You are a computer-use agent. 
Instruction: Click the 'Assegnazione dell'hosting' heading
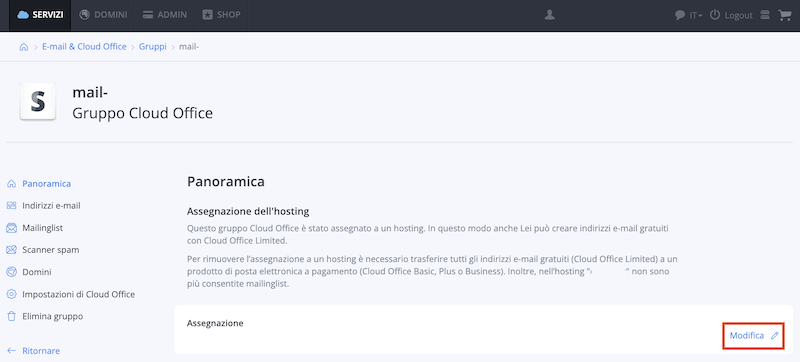(248, 211)
